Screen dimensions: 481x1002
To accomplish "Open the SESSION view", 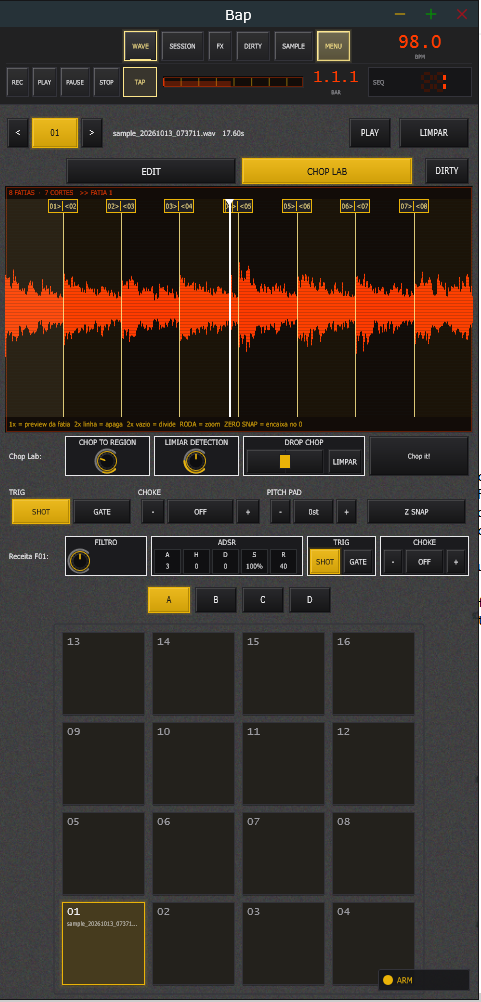I will tap(182, 46).
